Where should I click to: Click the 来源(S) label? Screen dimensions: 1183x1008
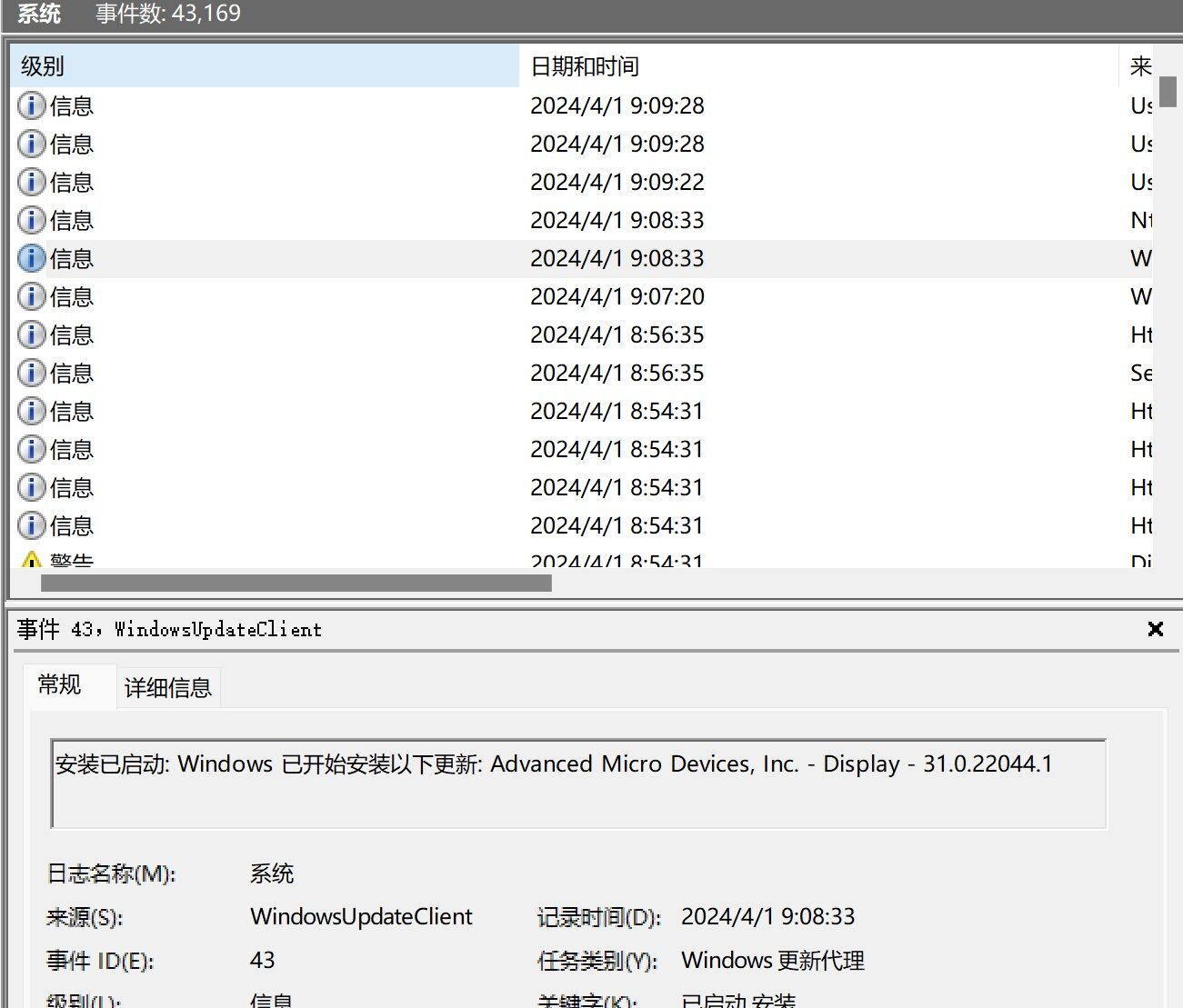click(x=85, y=916)
